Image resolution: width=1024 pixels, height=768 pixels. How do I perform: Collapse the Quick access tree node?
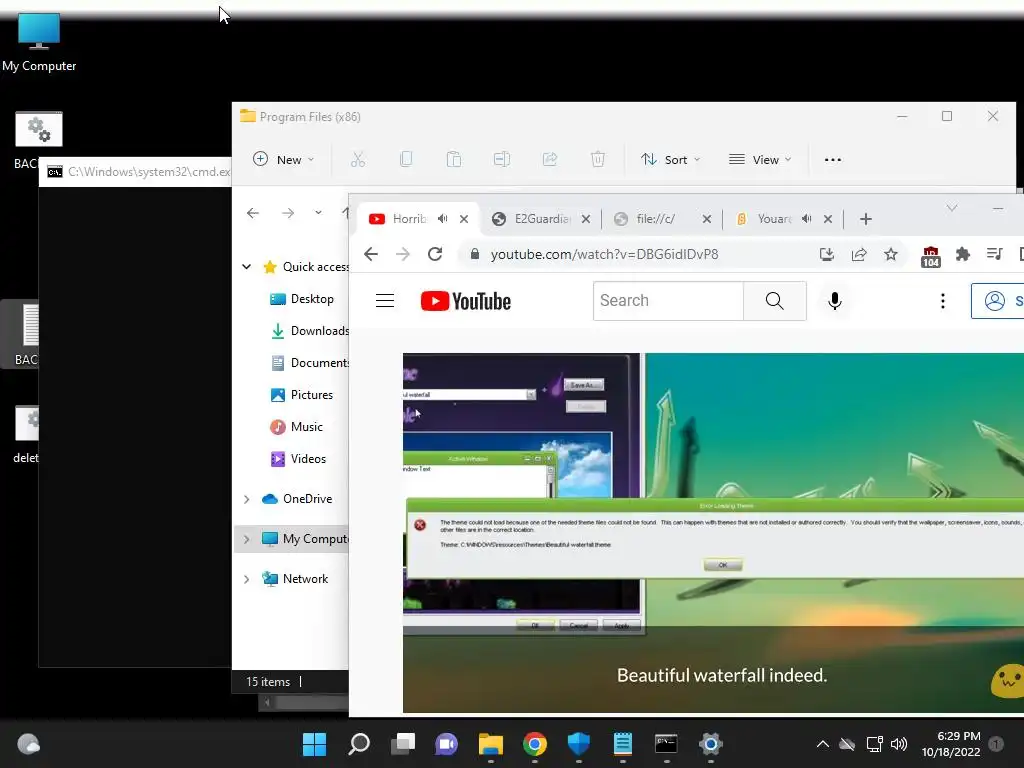point(246,266)
